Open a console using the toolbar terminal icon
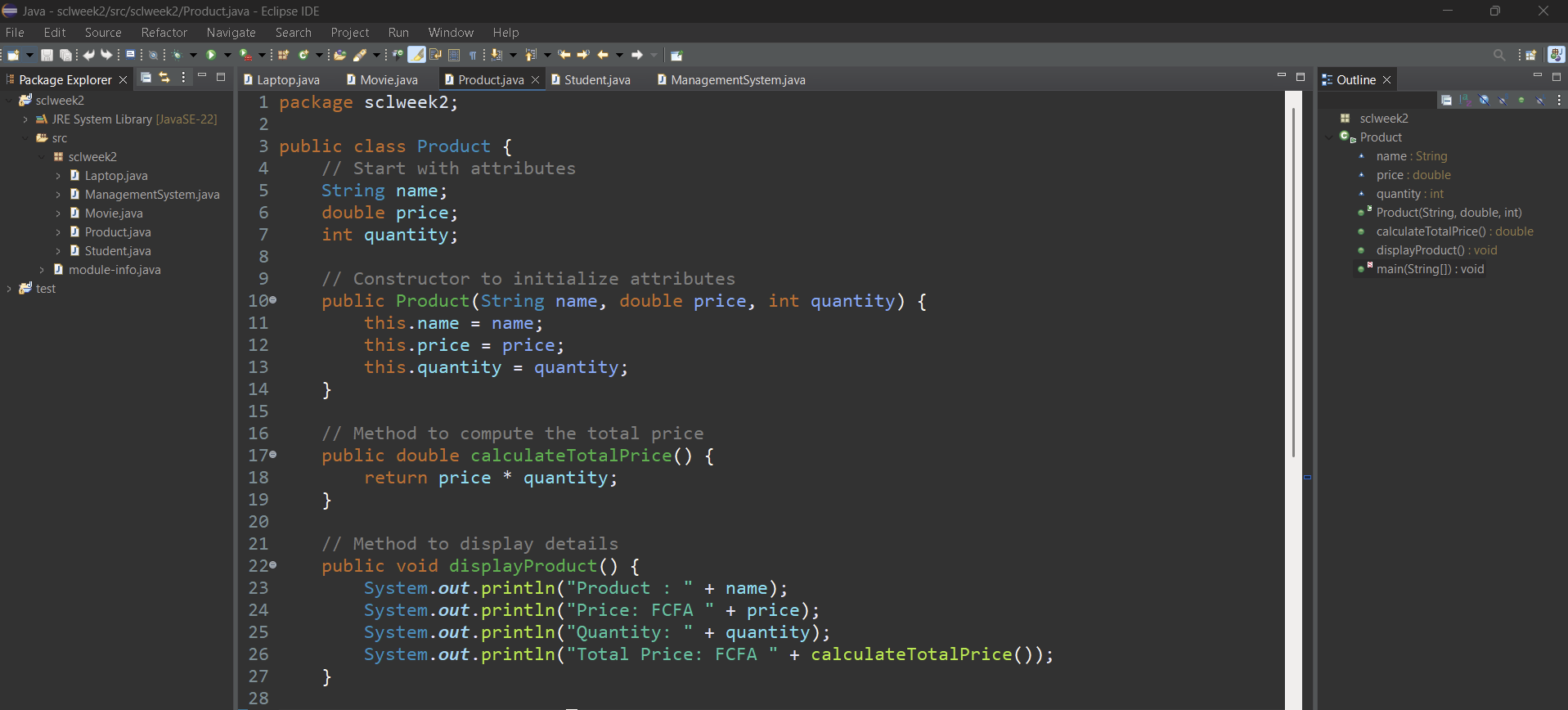The image size is (1568, 710). (131, 55)
